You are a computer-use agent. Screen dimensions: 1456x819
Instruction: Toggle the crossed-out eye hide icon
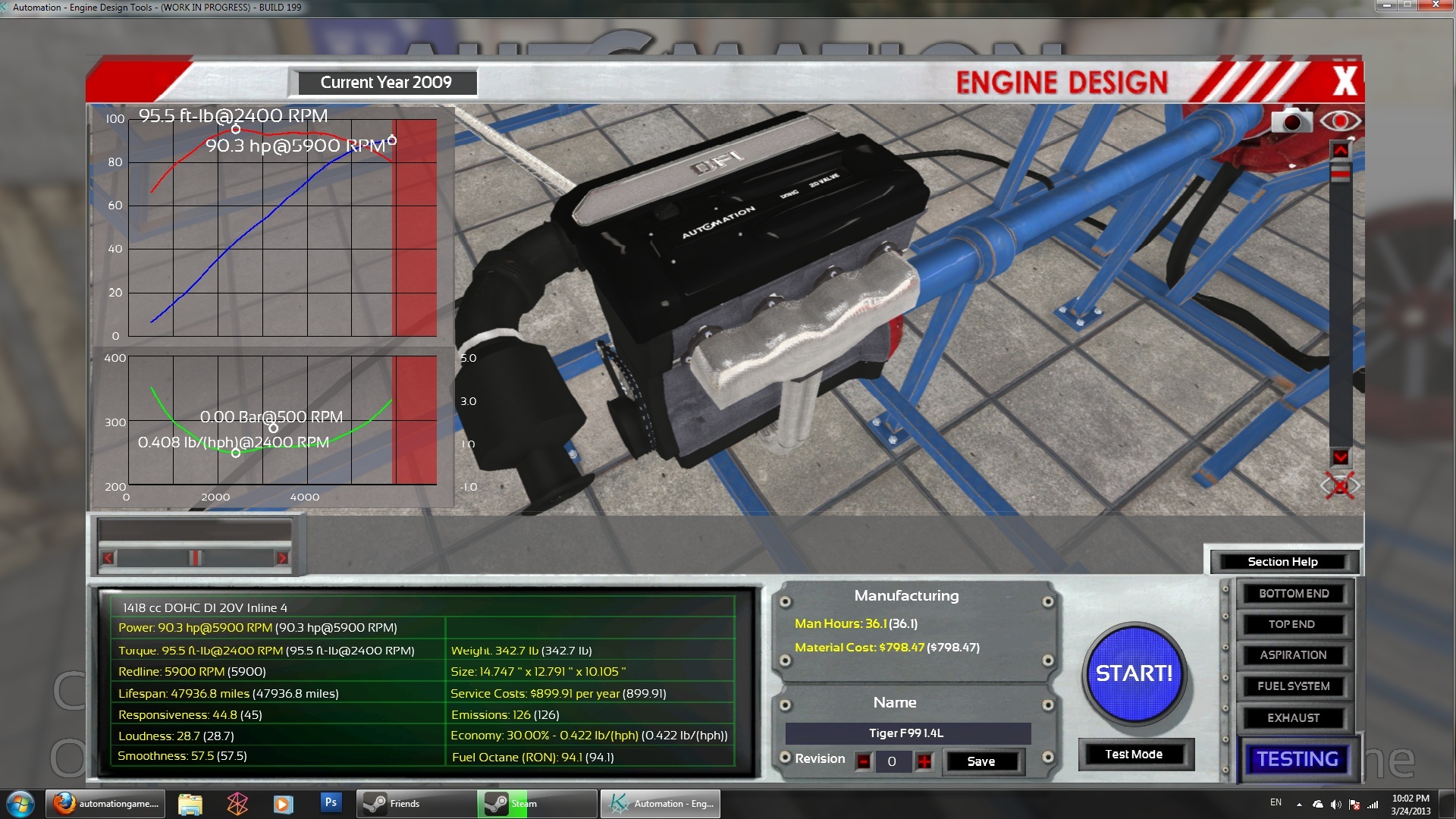1340,485
